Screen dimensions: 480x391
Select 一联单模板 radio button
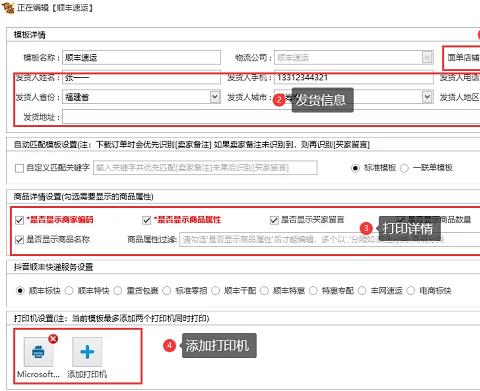point(404,168)
